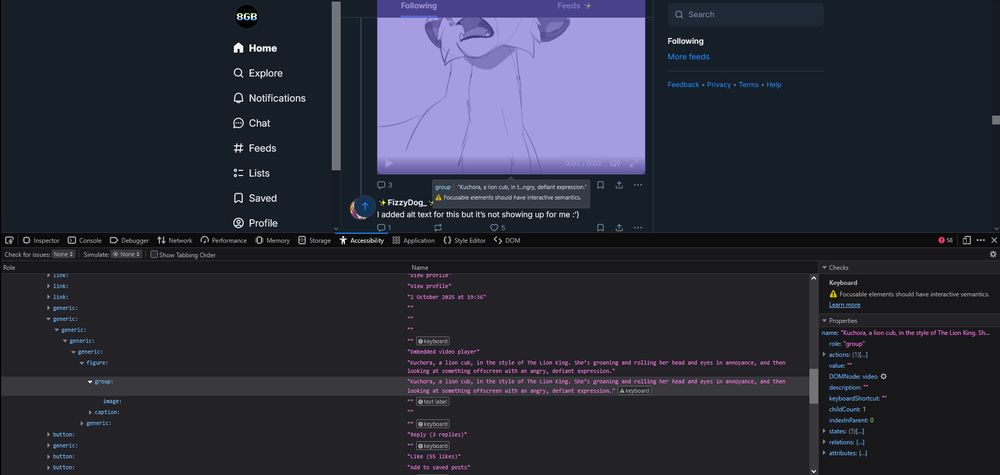Open accessibility panel settings gear

pos(992,254)
